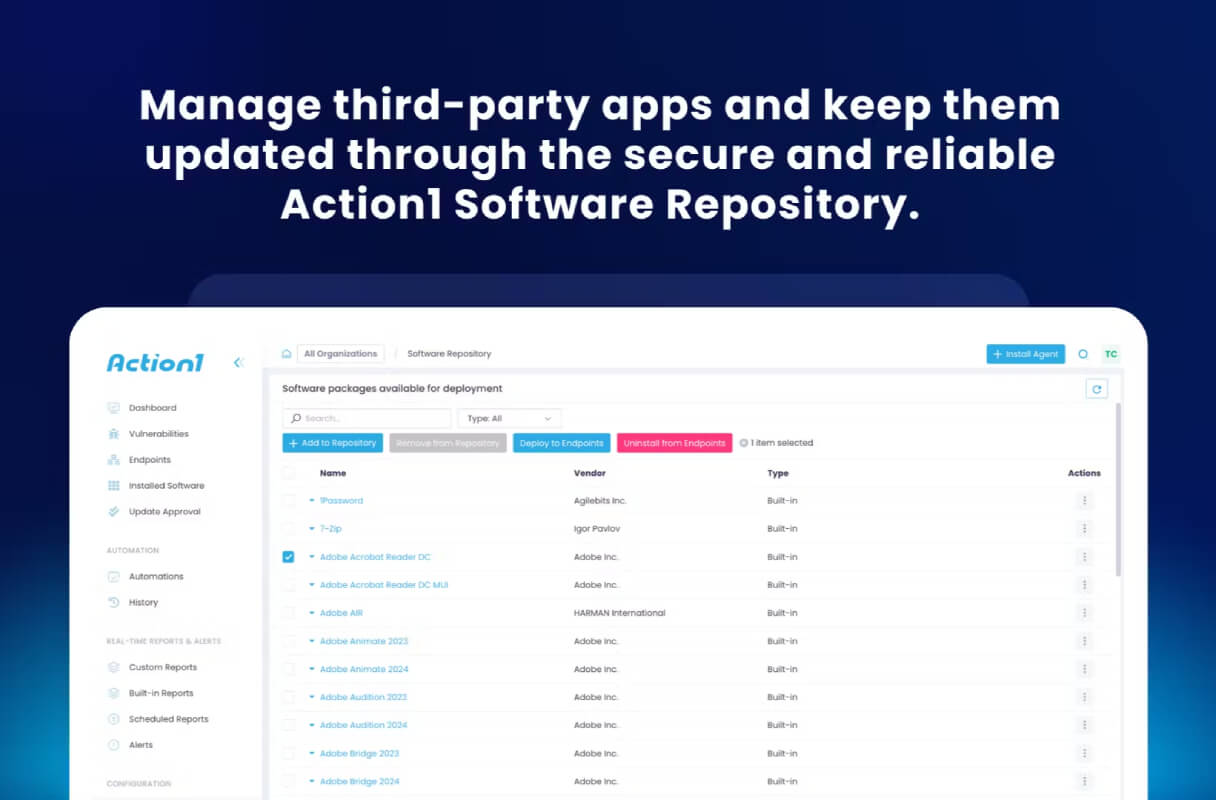Sort by the Vendor column header
This screenshot has width=1216, height=800.
point(589,473)
